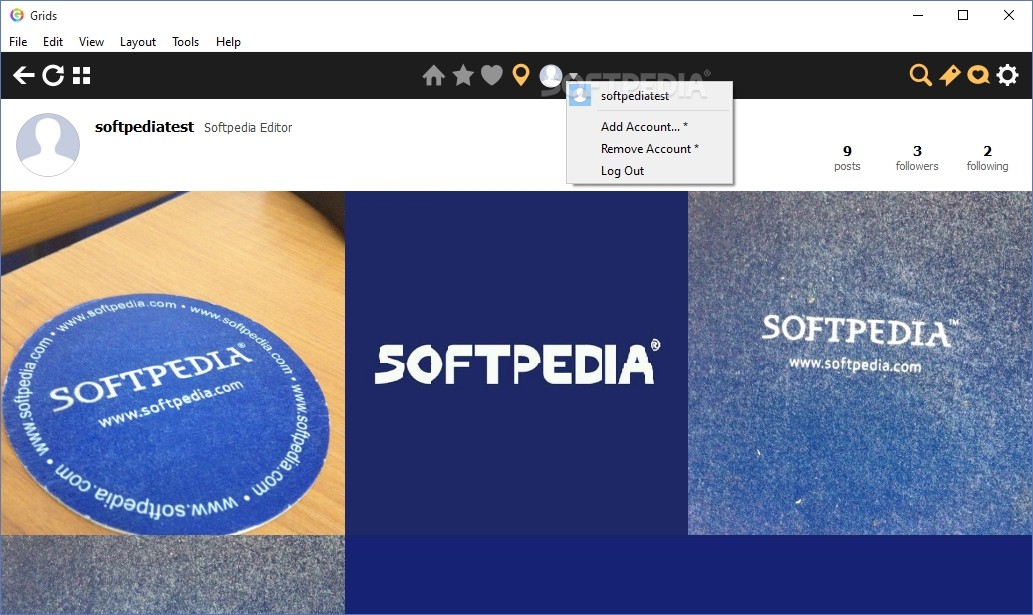Open the carpet texture Softpedia post
This screenshot has height=615, width=1033.
point(860,363)
